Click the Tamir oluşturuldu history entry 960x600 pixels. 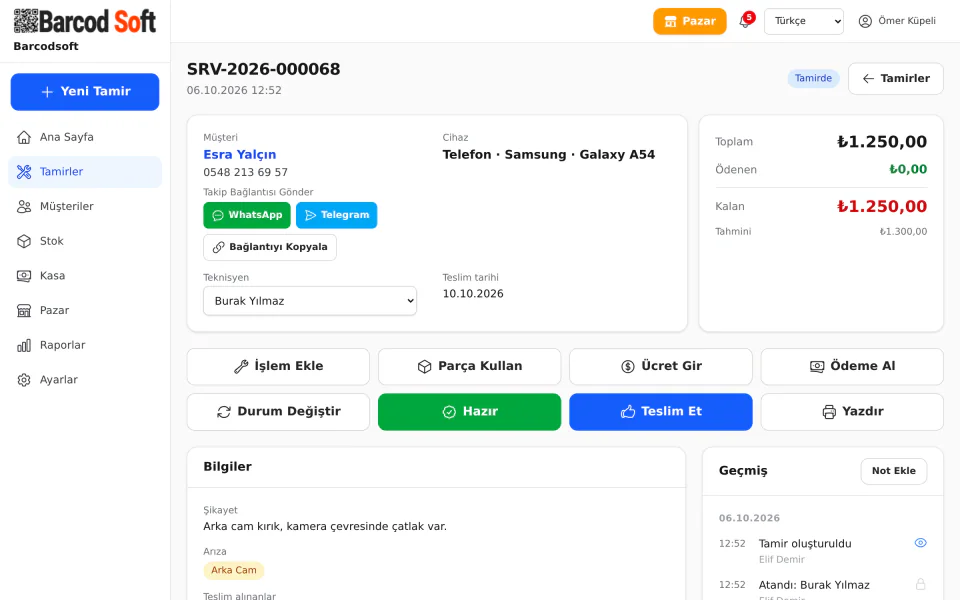[x=805, y=544]
